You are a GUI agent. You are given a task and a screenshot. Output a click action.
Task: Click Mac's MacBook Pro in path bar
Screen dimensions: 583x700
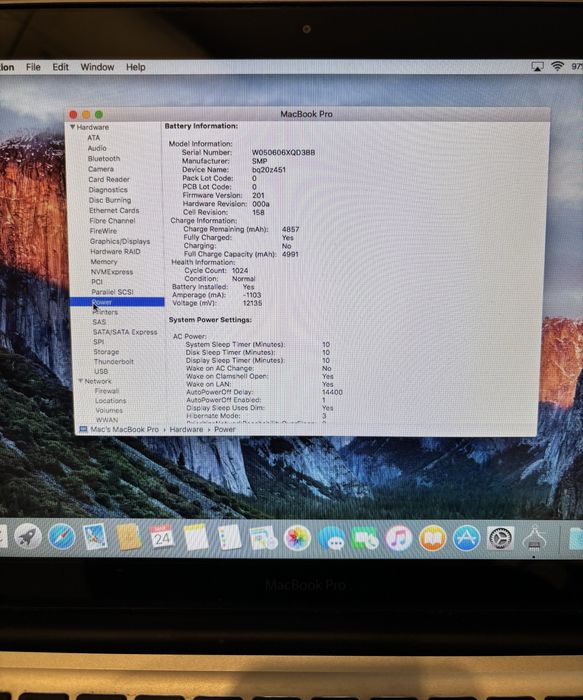pyautogui.click(x=125, y=429)
